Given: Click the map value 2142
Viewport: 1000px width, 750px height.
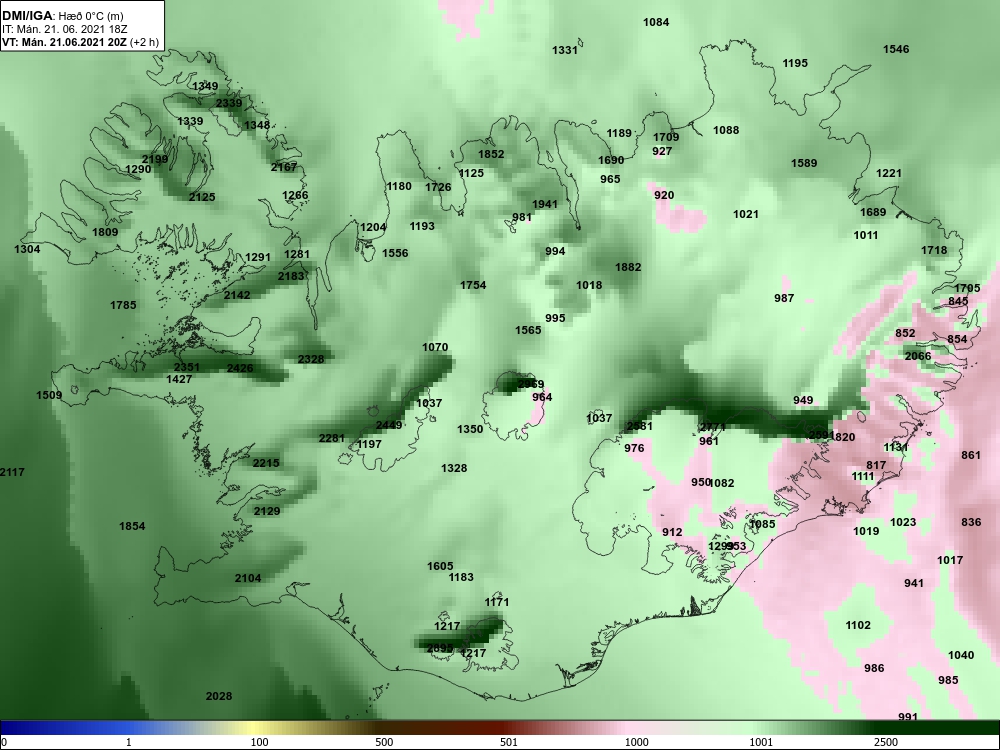Looking at the screenshot, I should (237, 295).
